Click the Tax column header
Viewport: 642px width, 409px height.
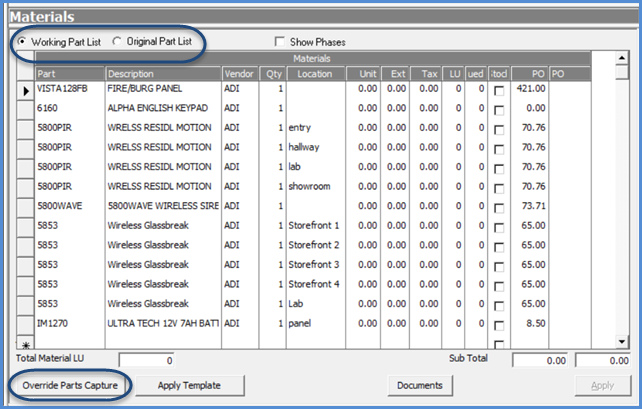(x=426, y=74)
